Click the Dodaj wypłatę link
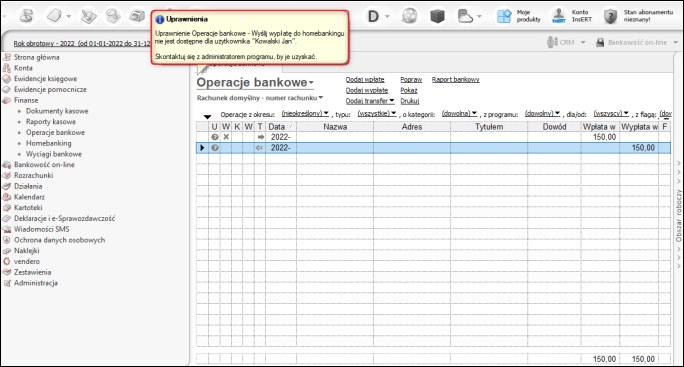 click(367, 90)
